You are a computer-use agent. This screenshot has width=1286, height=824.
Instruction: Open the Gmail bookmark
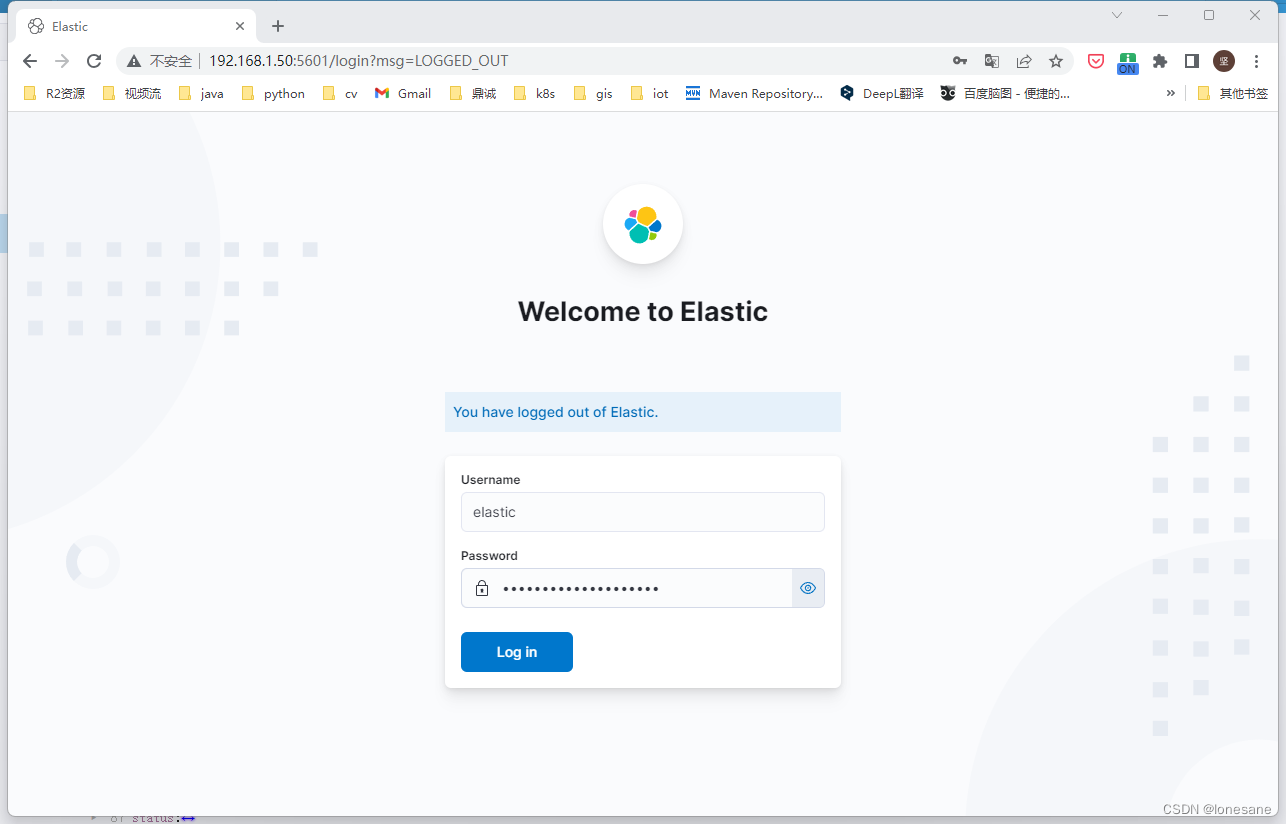tap(403, 93)
